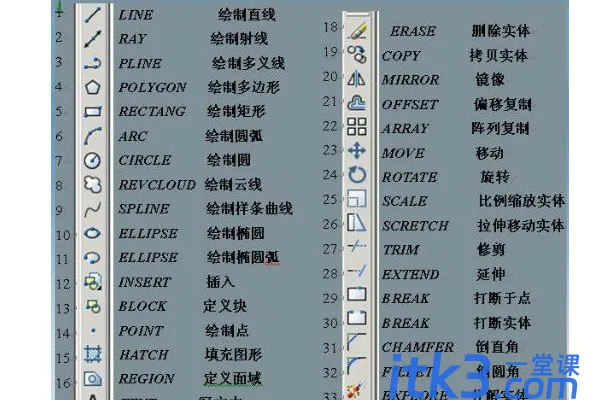Click the Circle tool icon
600x400 pixels.
point(92,160)
